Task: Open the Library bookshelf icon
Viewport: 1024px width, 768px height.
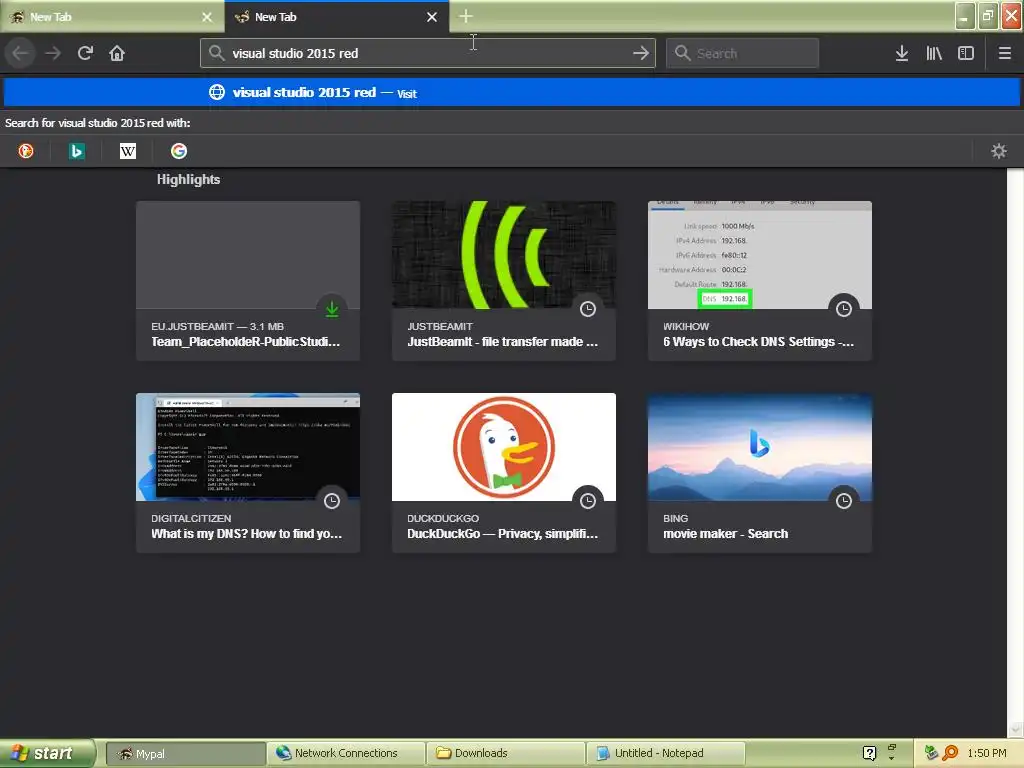Action: (934, 53)
